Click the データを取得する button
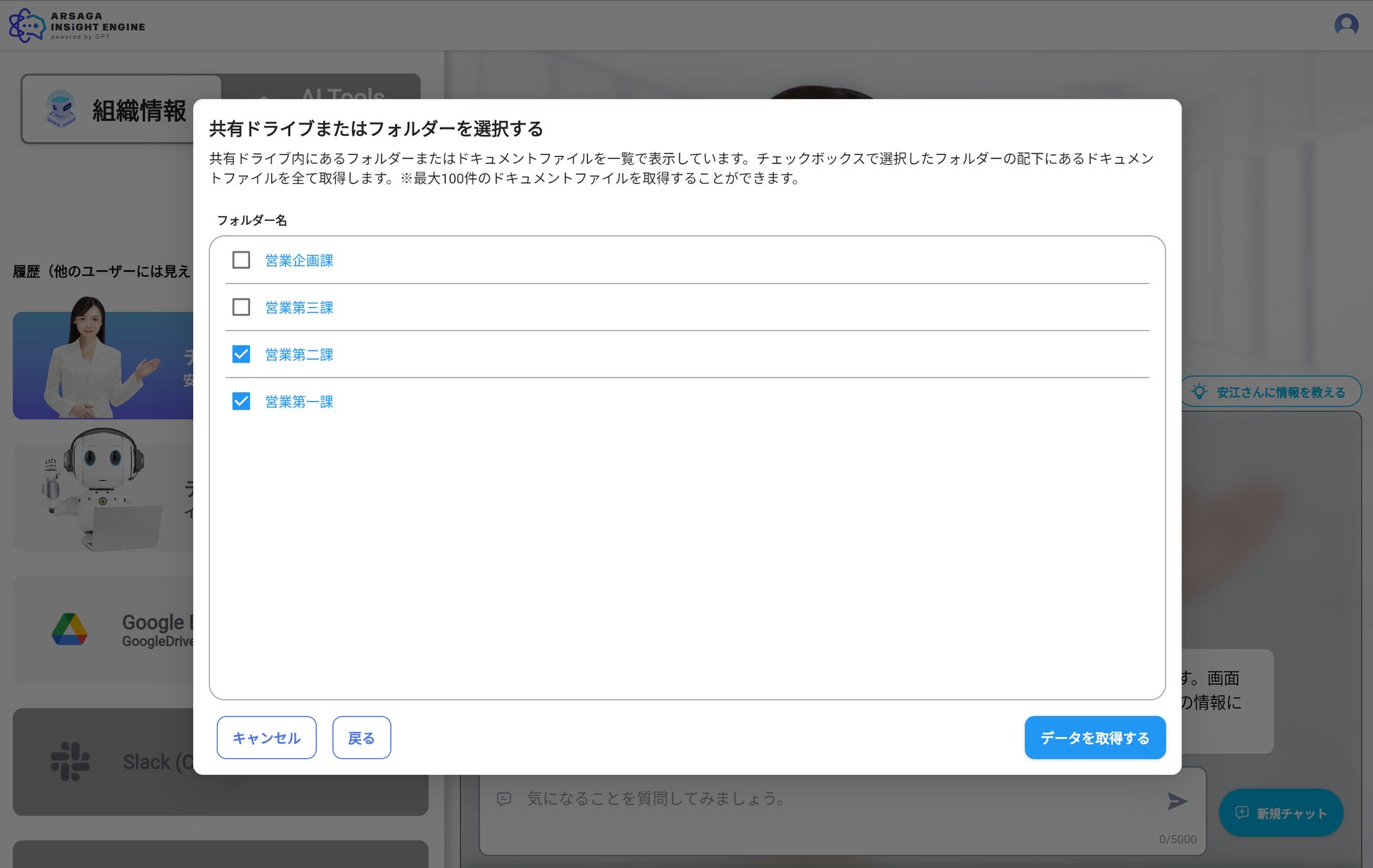1373x868 pixels. (1094, 738)
